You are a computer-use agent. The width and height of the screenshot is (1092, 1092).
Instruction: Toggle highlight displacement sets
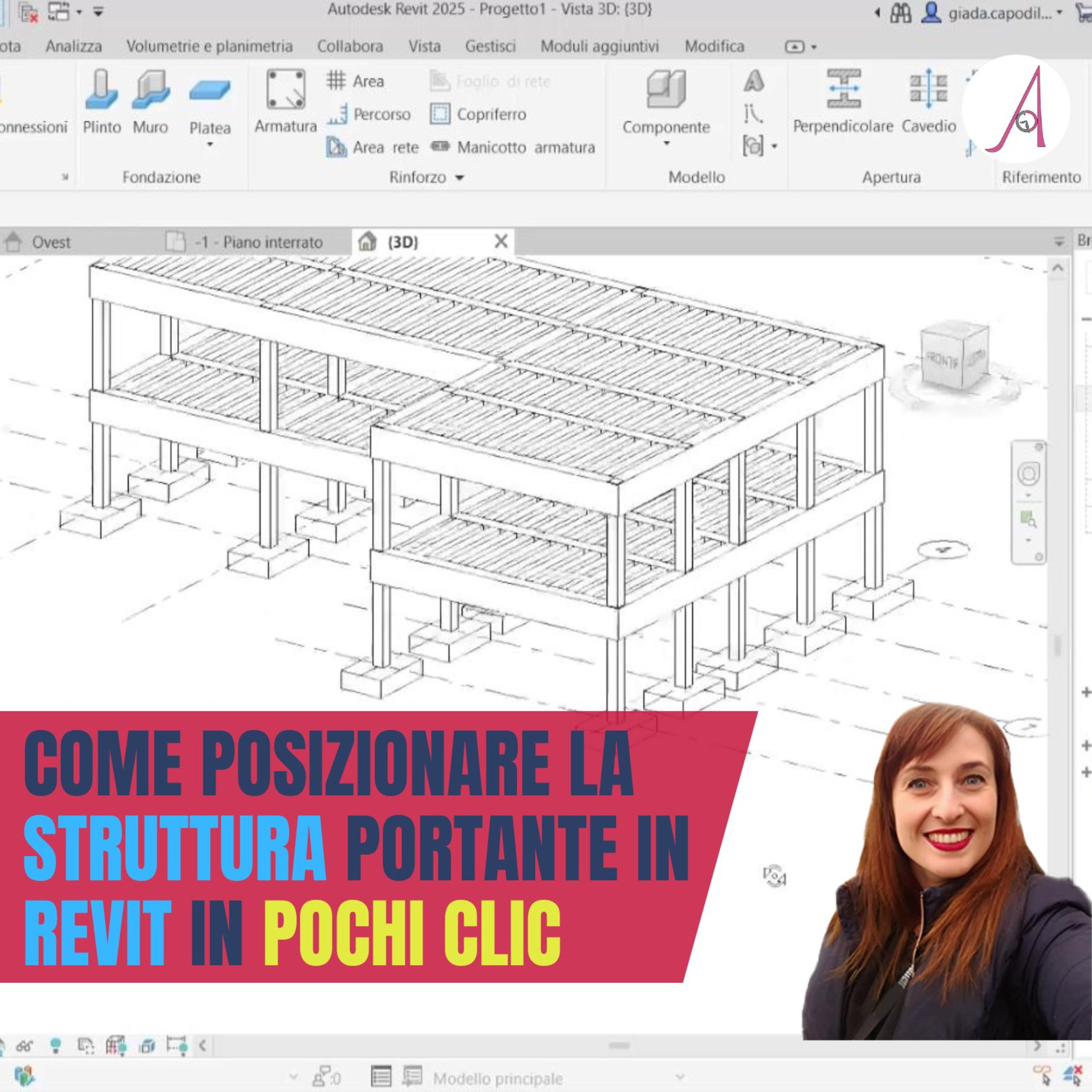[x=146, y=1046]
